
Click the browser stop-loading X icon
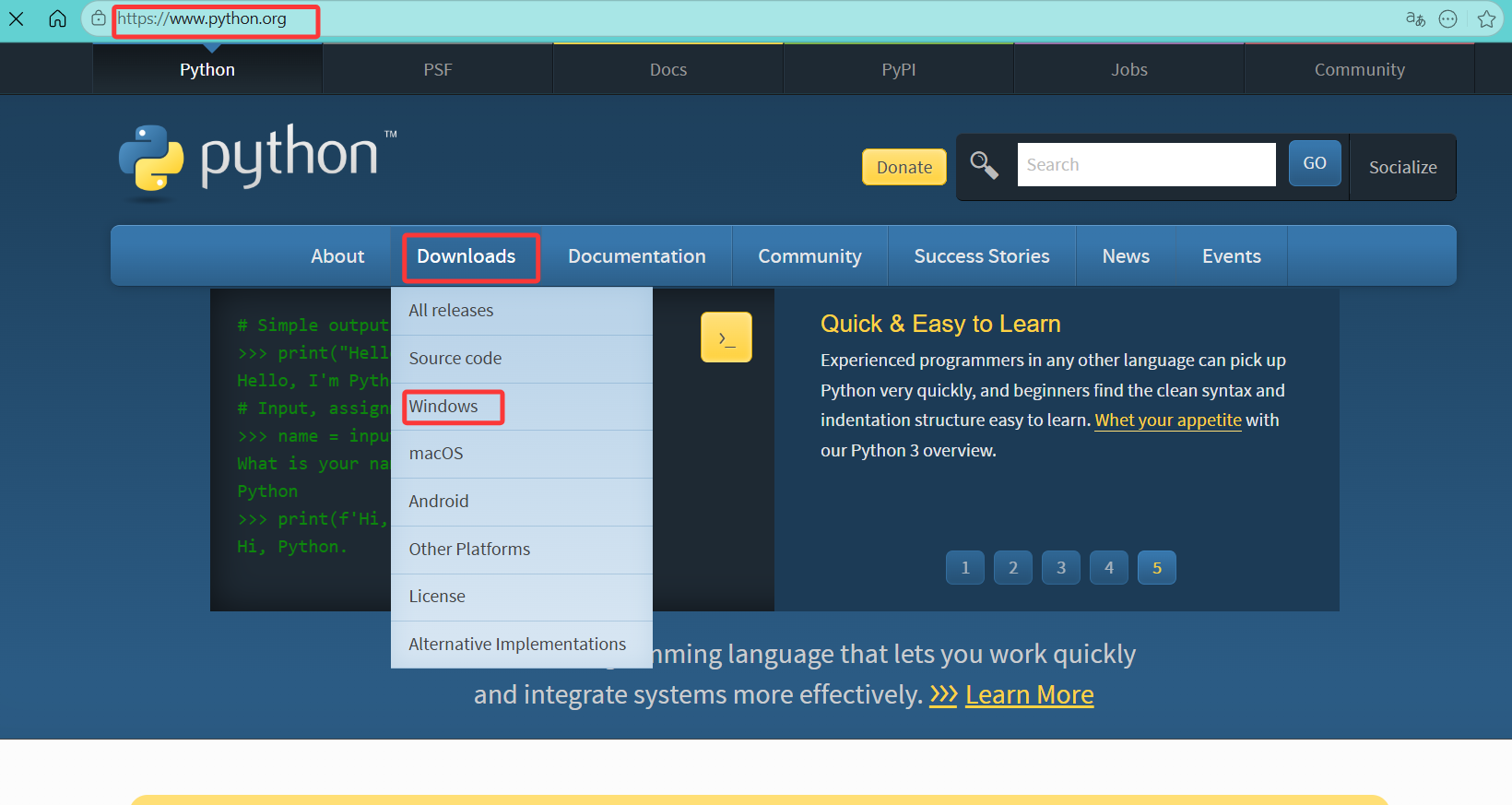pos(17,18)
